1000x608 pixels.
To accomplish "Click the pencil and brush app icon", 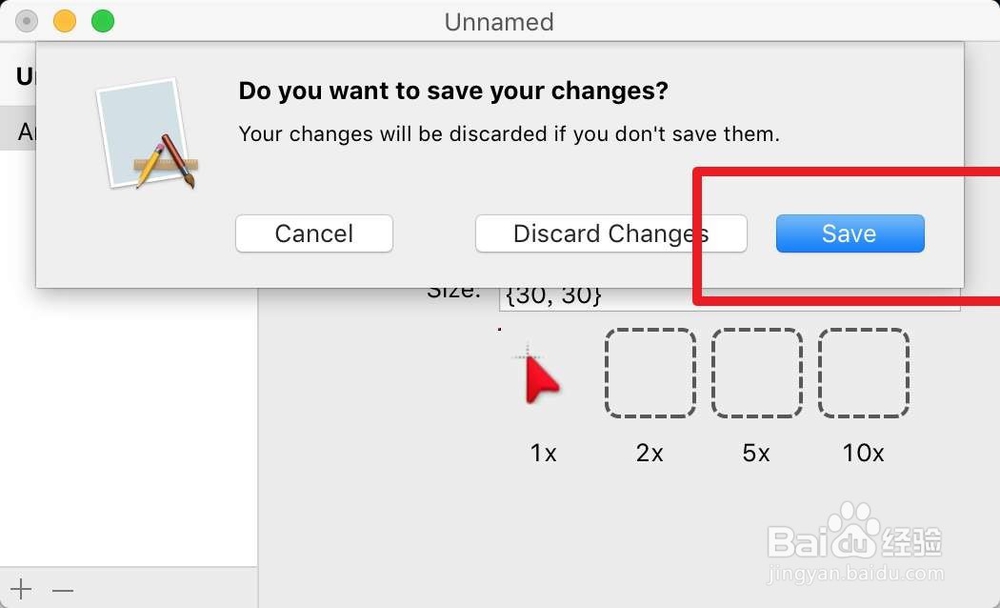I will [x=147, y=135].
